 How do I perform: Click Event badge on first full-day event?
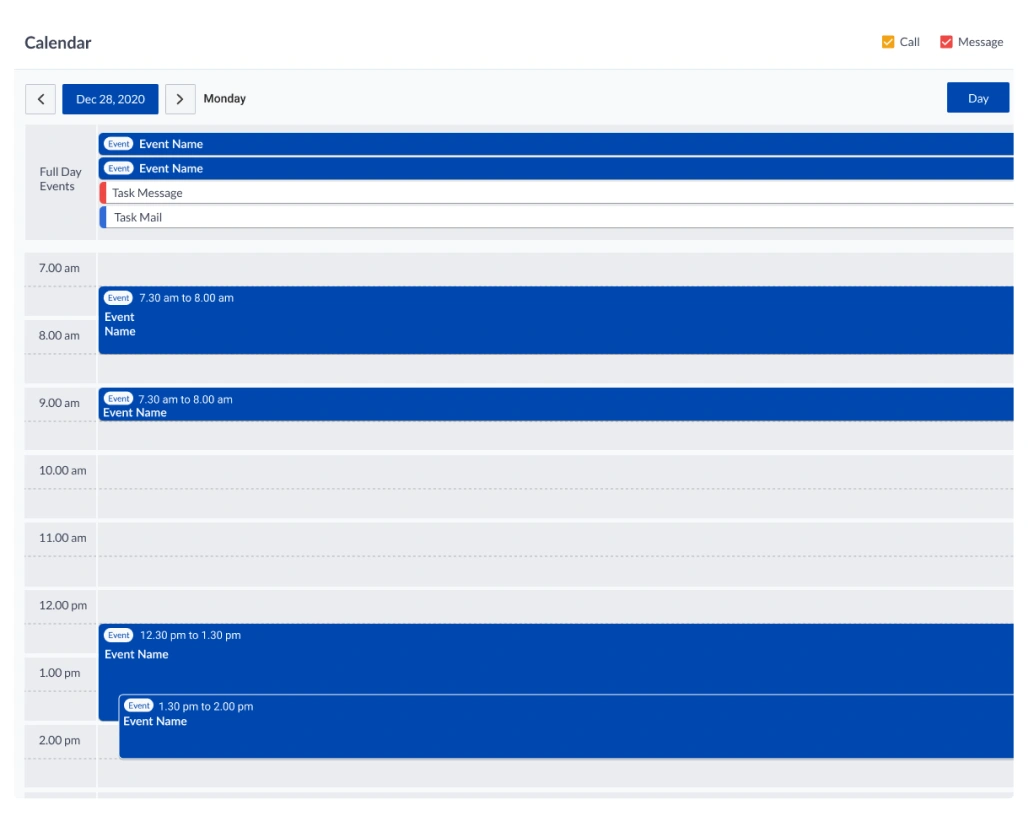coord(119,144)
